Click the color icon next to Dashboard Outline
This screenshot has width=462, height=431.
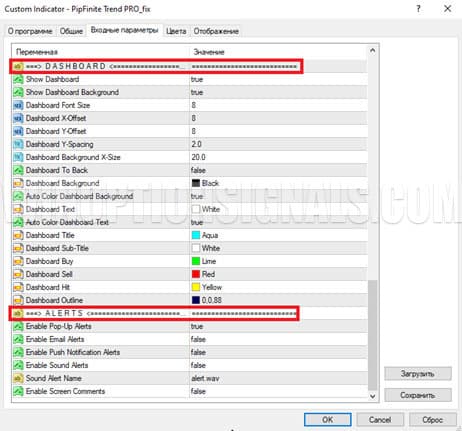18,300
